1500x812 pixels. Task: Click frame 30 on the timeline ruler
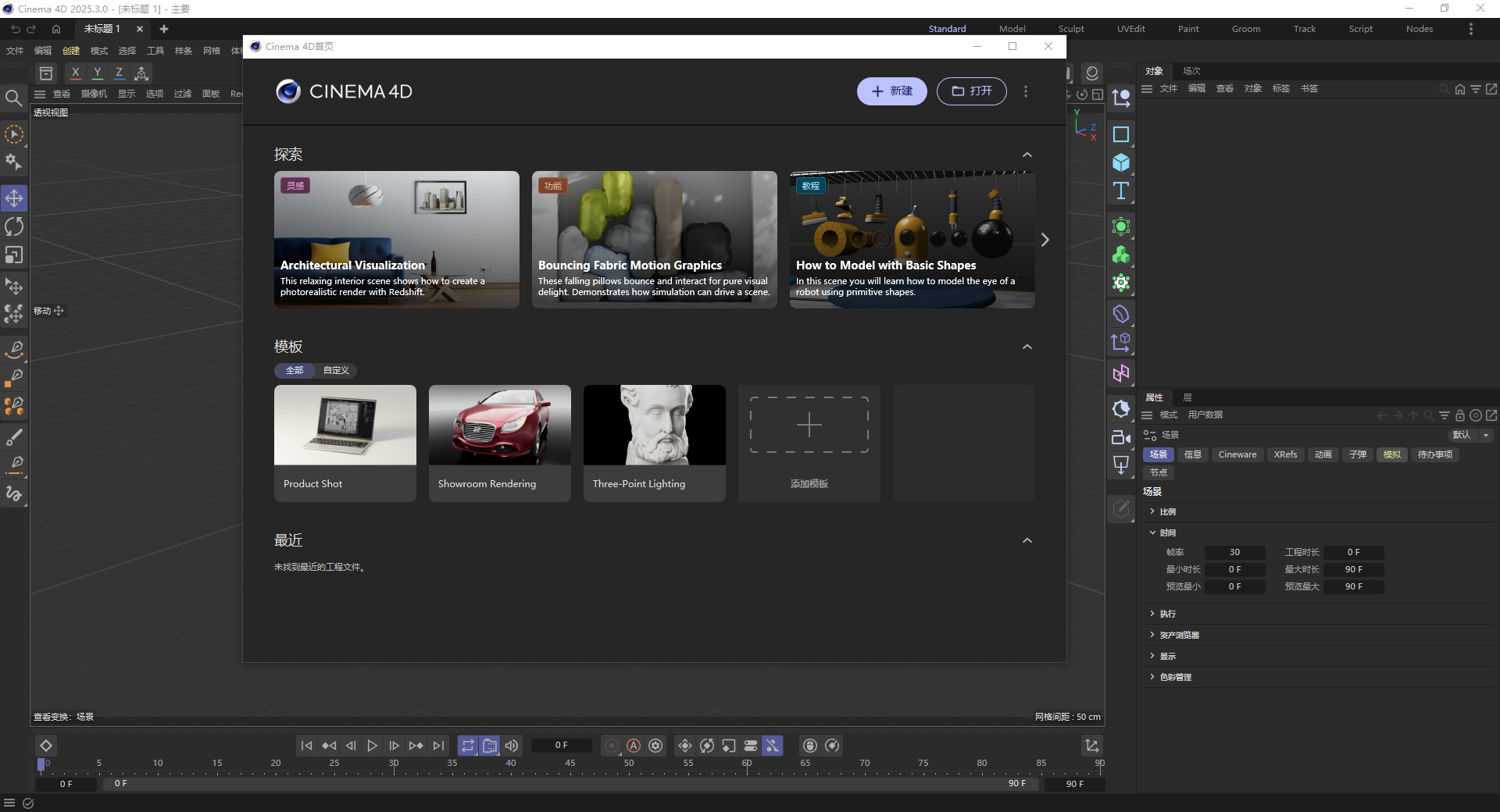tap(394, 765)
